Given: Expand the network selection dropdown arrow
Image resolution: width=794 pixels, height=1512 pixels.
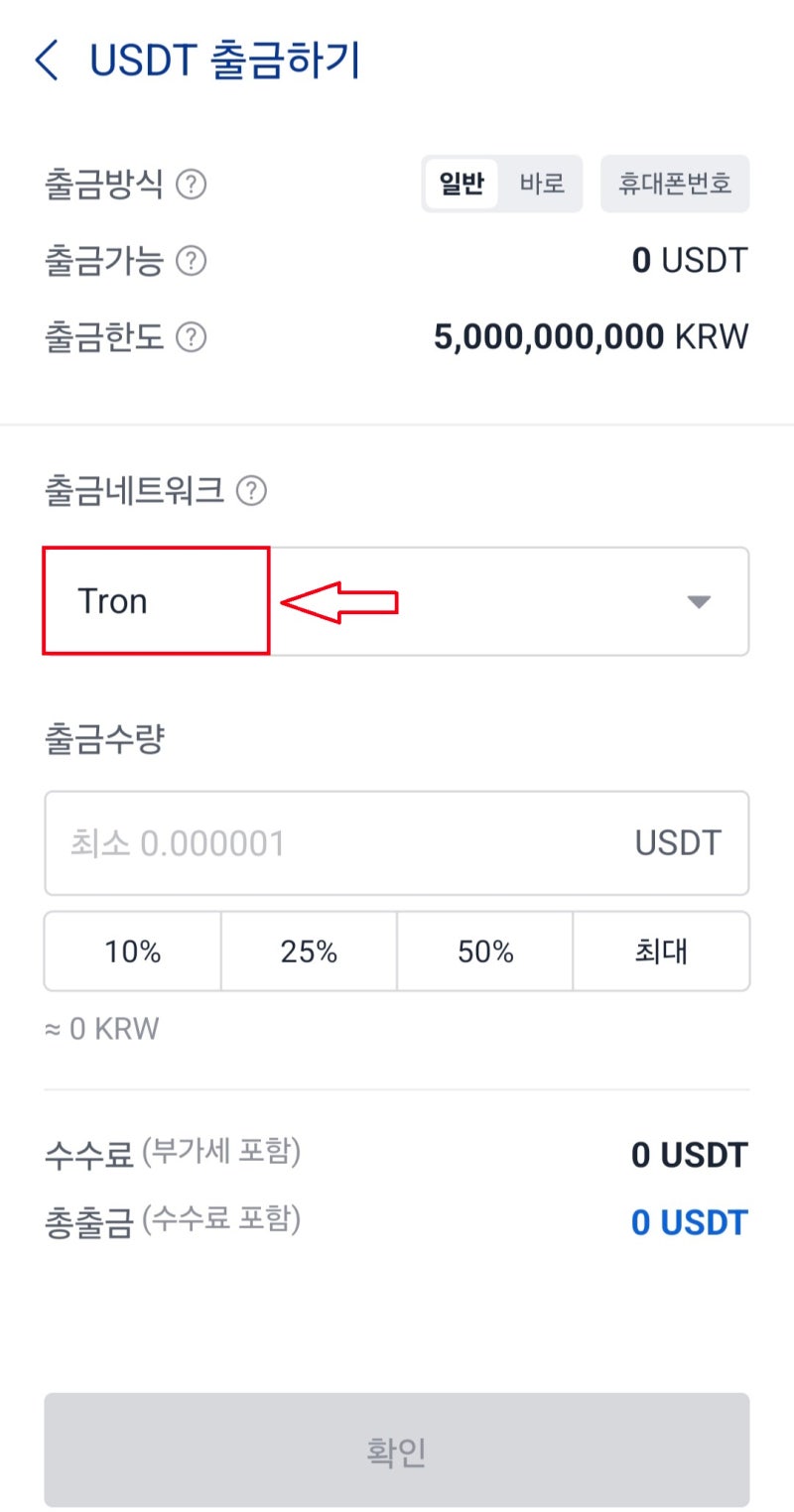Looking at the screenshot, I should coord(700,601).
